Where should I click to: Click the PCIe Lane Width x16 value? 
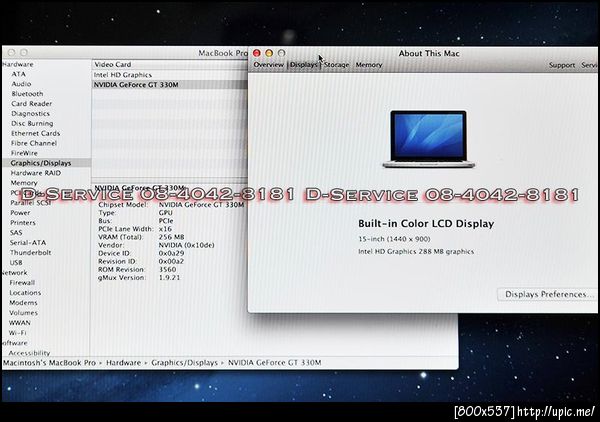tap(165, 229)
